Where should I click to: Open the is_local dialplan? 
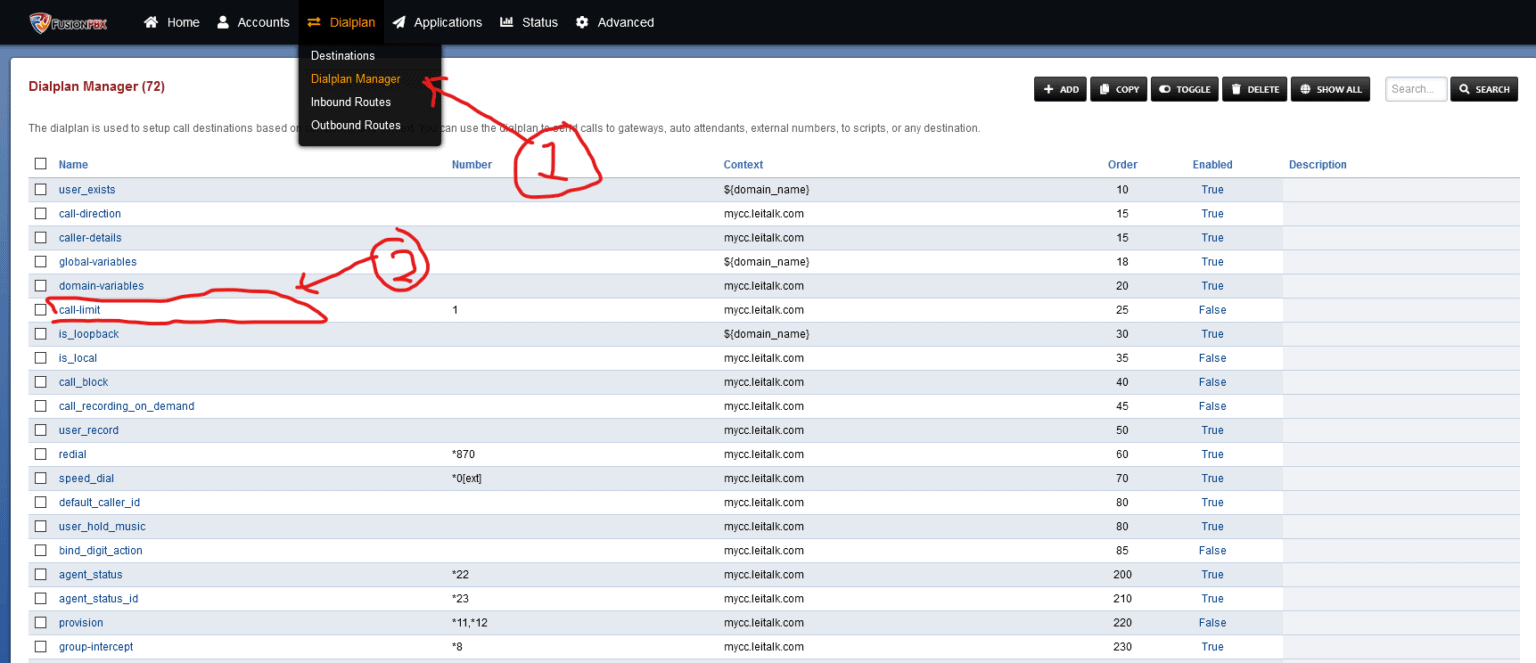click(78, 358)
